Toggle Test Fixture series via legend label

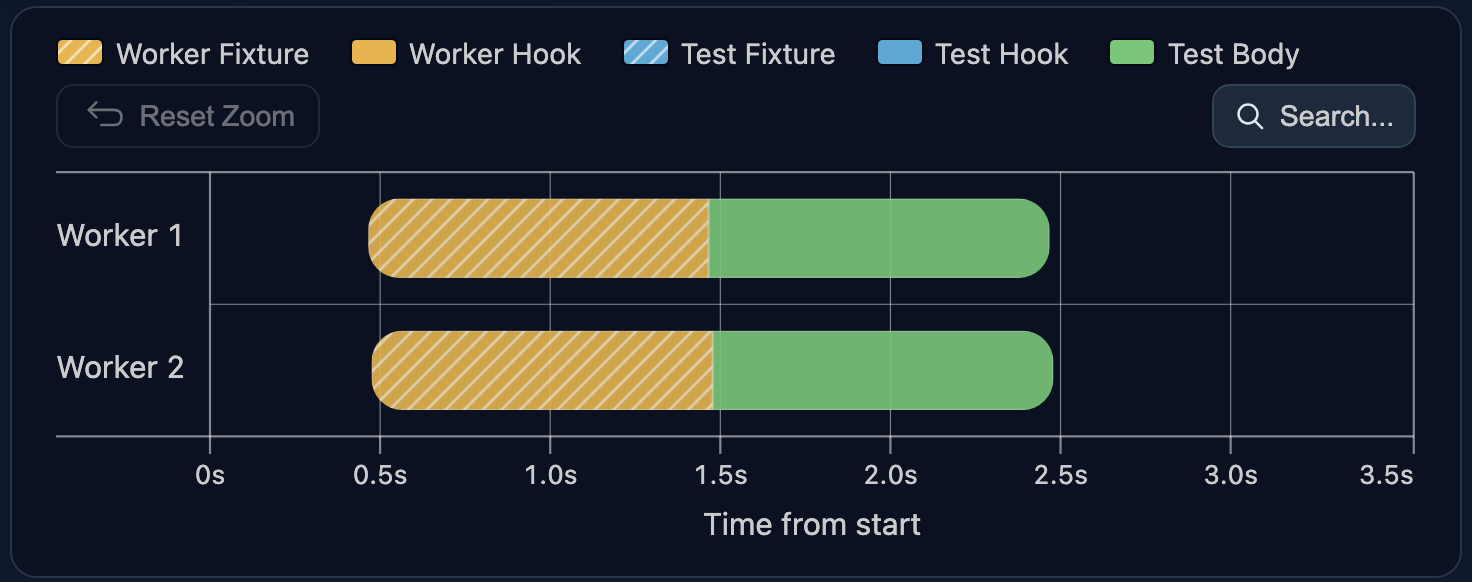coord(758,54)
